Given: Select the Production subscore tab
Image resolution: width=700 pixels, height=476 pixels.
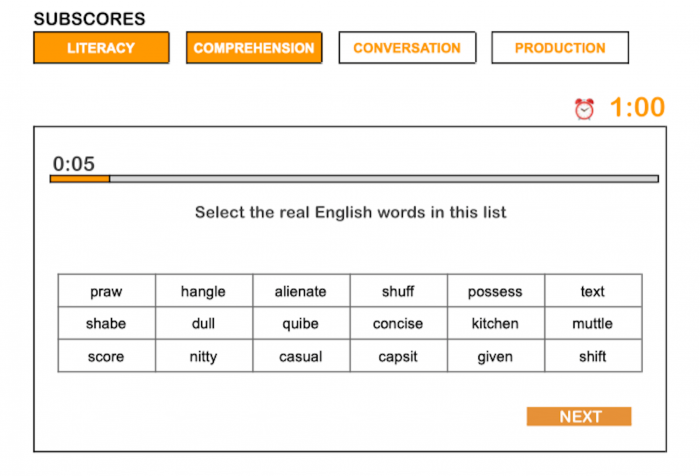Looking at the screenshot, I should tap(560, 48).
